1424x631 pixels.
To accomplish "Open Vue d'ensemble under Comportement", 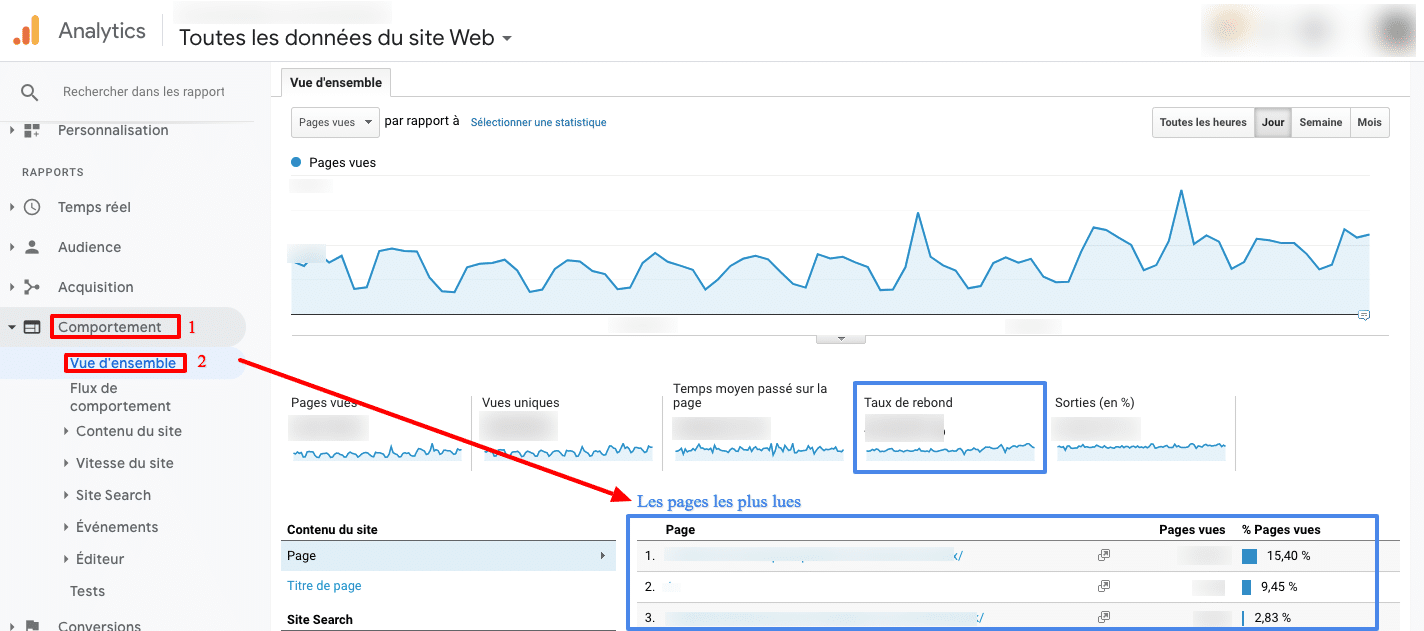I will [123, 363].
